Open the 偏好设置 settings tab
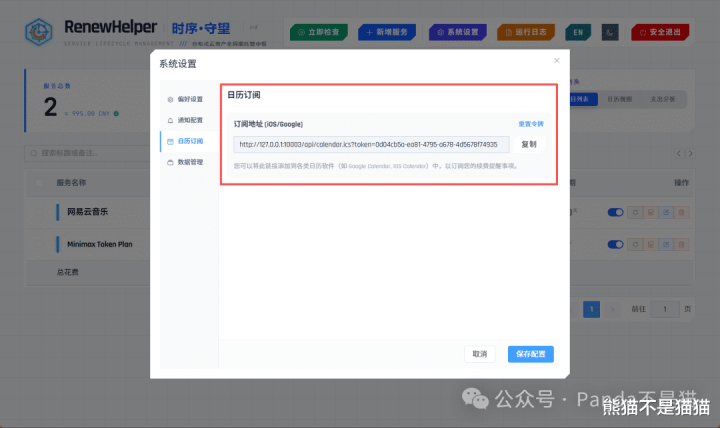The height and width of the screenshot is (428, 720). [x=189, y=99]
